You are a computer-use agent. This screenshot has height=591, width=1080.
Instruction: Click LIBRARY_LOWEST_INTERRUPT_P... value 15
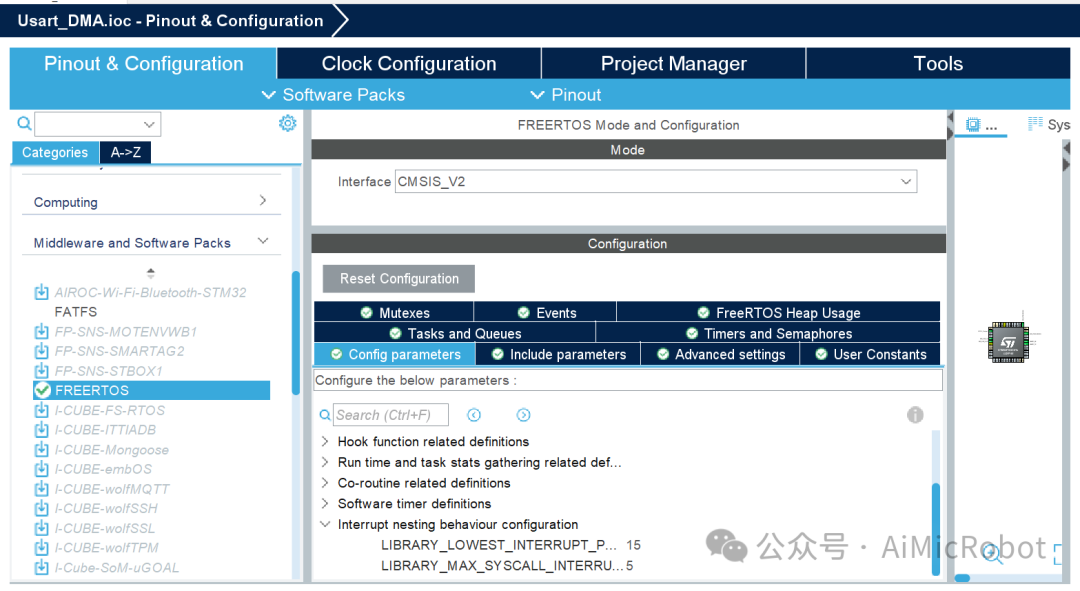coord(634,545)
